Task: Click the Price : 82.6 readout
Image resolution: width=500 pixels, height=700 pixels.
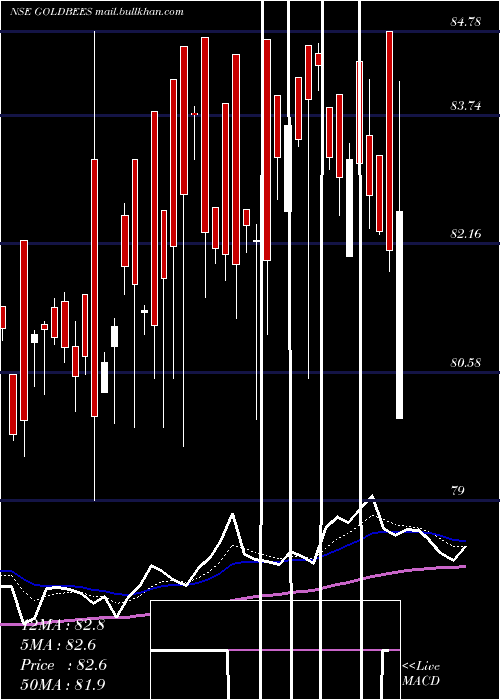Action: [x=64, y=665]
